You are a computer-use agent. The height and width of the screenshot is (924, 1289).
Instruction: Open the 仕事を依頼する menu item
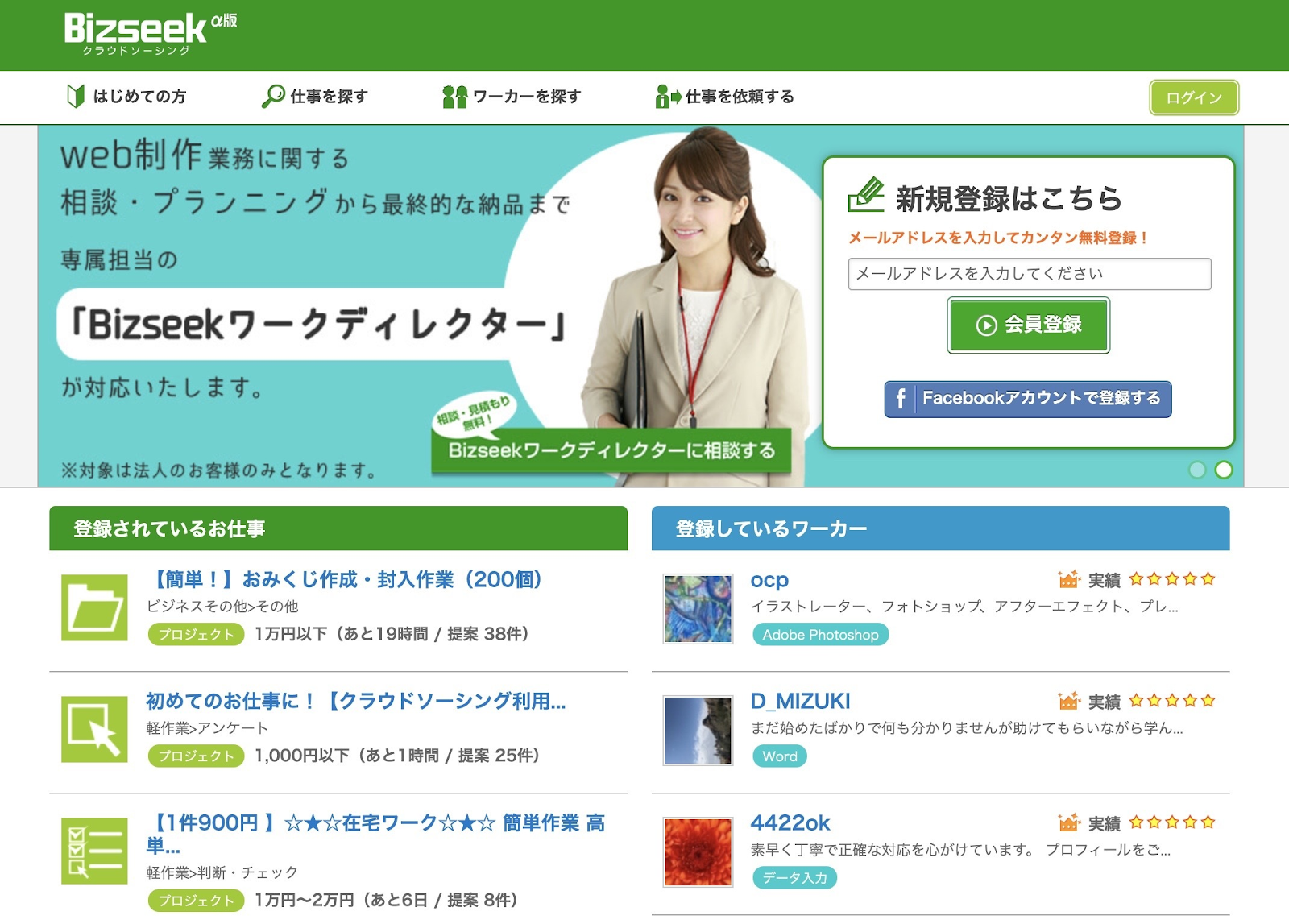[724, 97]
